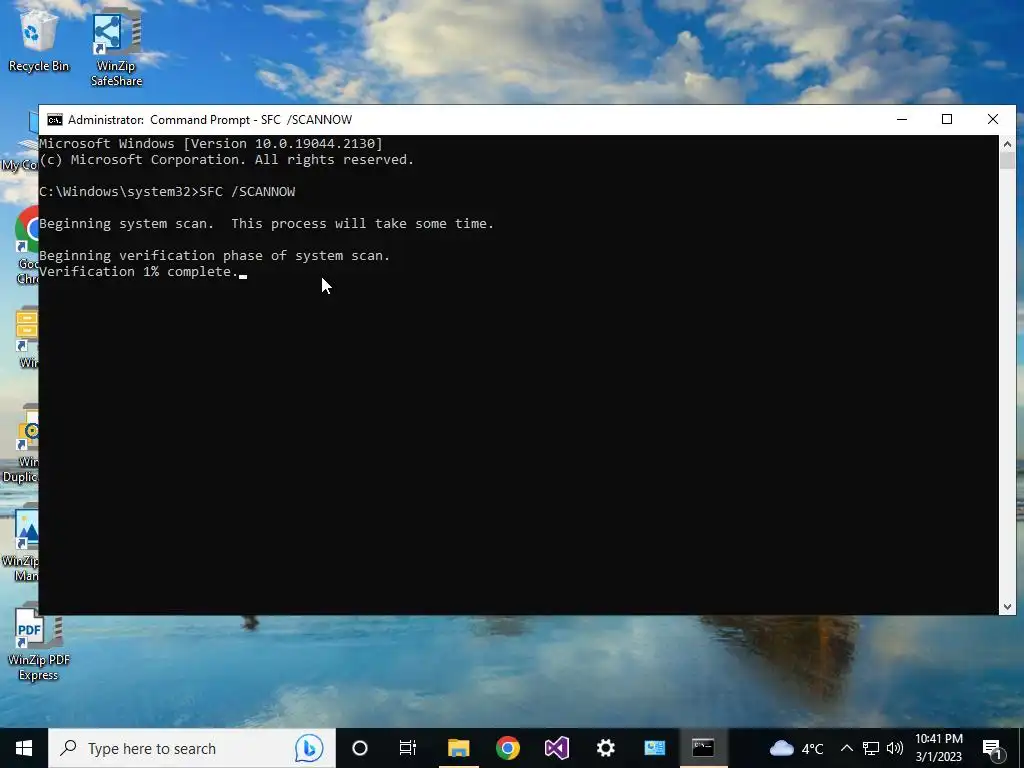Click the Command Prompt scrollbar thumb
This screenshot has width=1024, height=768.
1007,161
